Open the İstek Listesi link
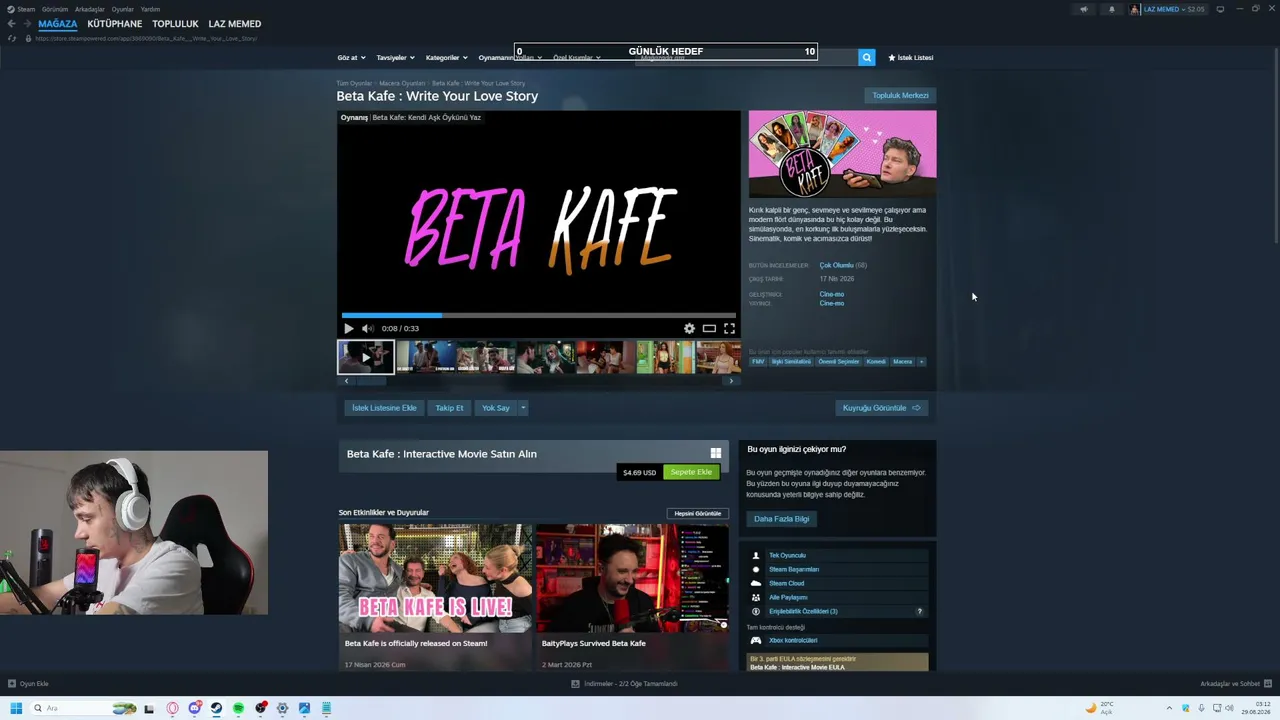The height and width of the screenshot is (720, 1280). (911, 58)
